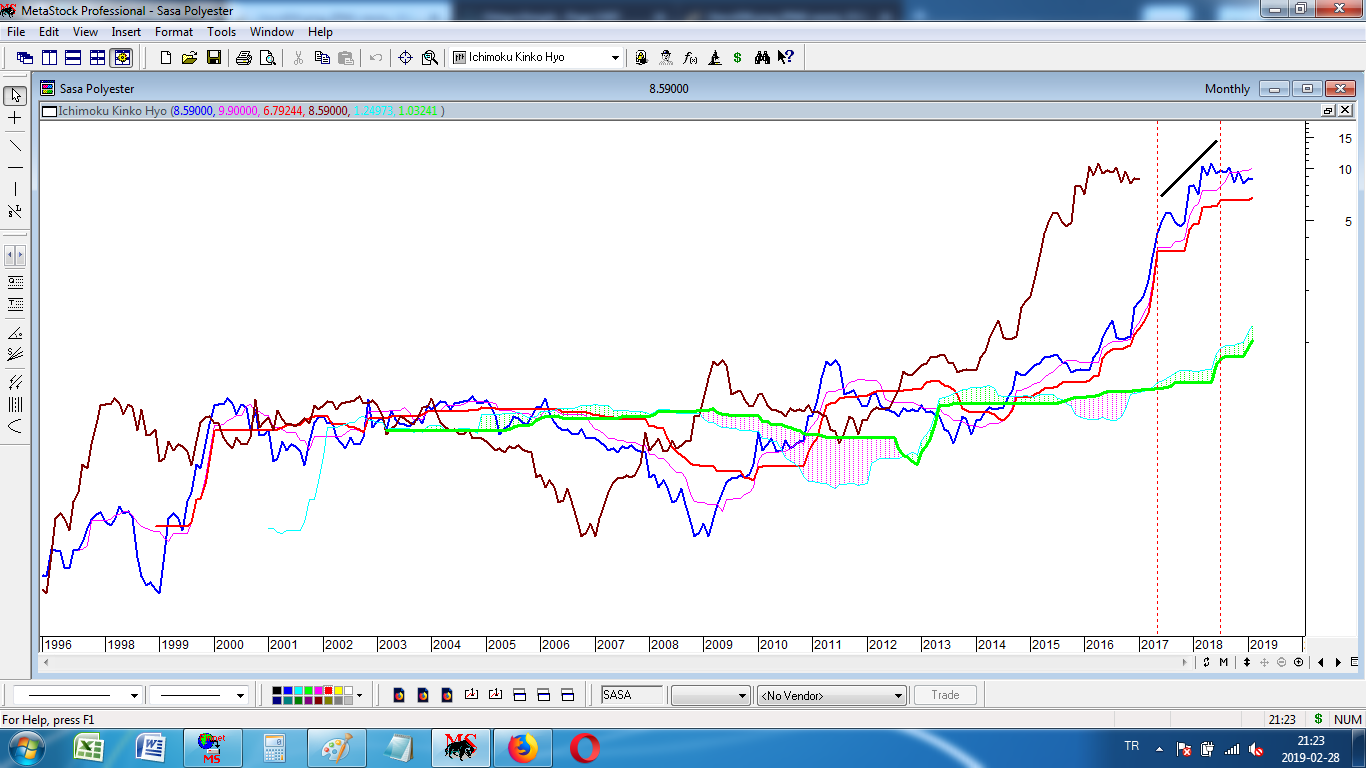This screenshot has width=1366, height=768.
Task: Click the zoom in circle button below chart
Action: [1298, 662]
